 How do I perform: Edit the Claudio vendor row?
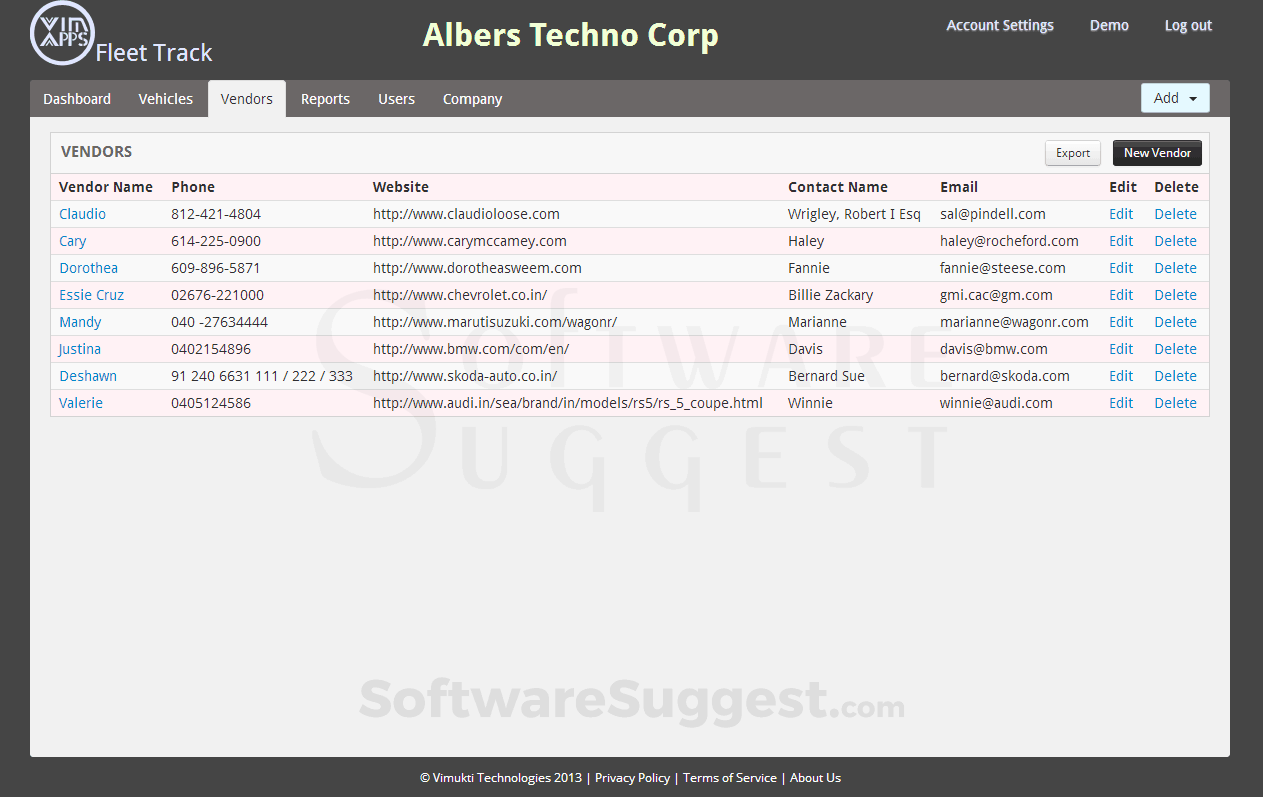pos(1121,214)
